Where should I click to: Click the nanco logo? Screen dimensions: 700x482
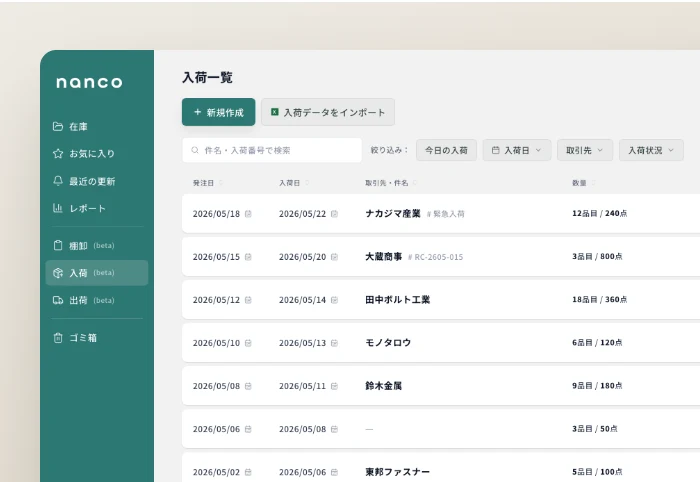coord(89,82)
